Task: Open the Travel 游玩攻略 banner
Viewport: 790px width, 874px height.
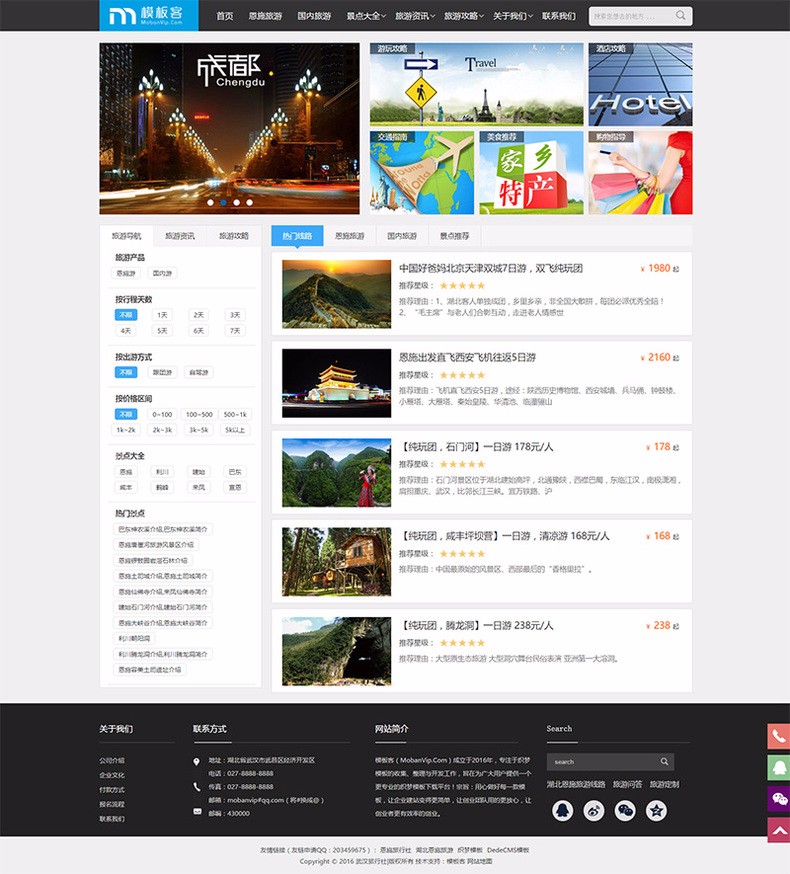Action: 477,84
